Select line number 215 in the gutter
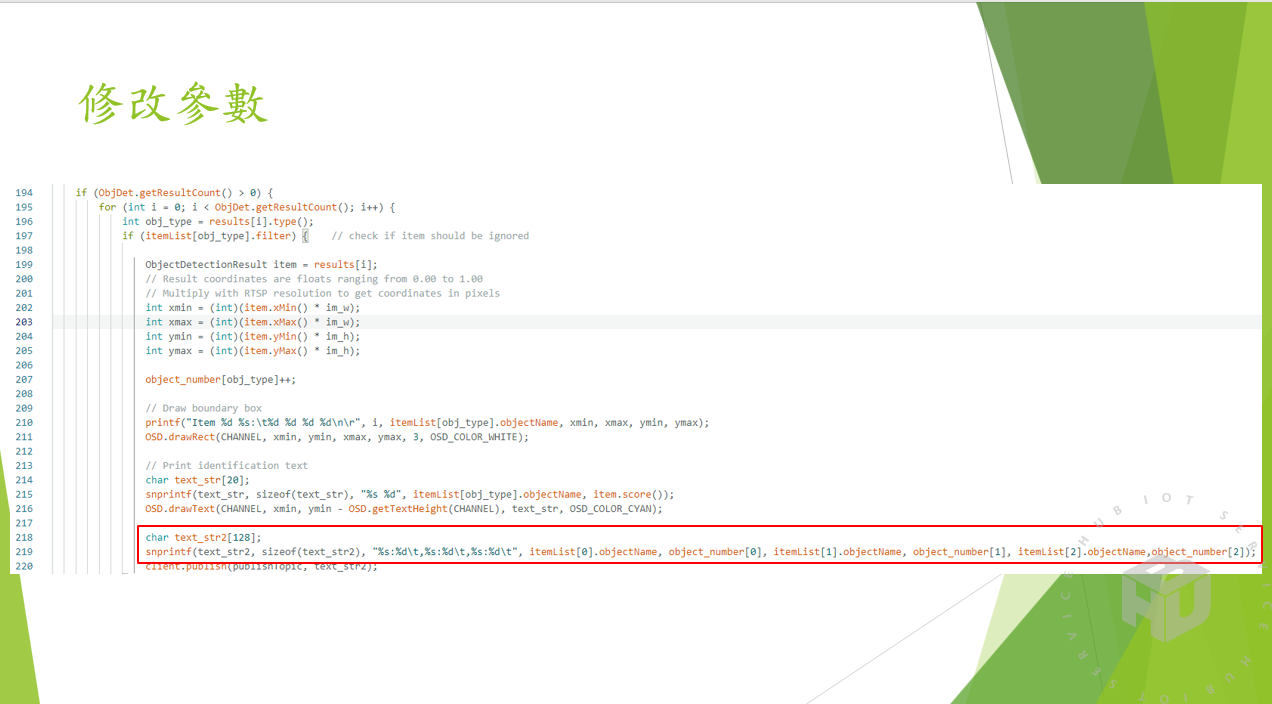The image size is (1272, 704). coord(24,494)
